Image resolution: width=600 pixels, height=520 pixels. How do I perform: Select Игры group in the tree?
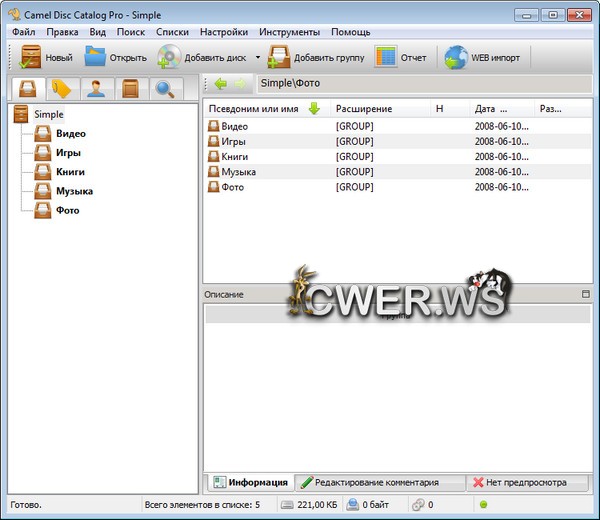[68, 153]
